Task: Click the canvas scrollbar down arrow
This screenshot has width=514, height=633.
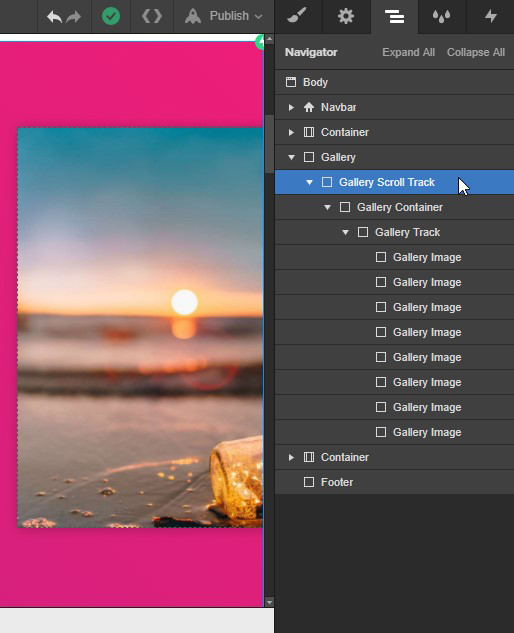Action: coord(269,603)
